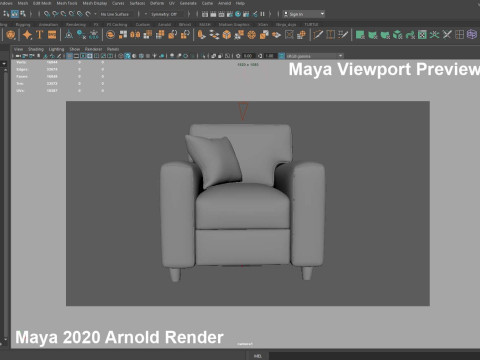480x360 pixels.
Task: Switch to the FX Caching shelf tab
Action: [x=117, y=25]
